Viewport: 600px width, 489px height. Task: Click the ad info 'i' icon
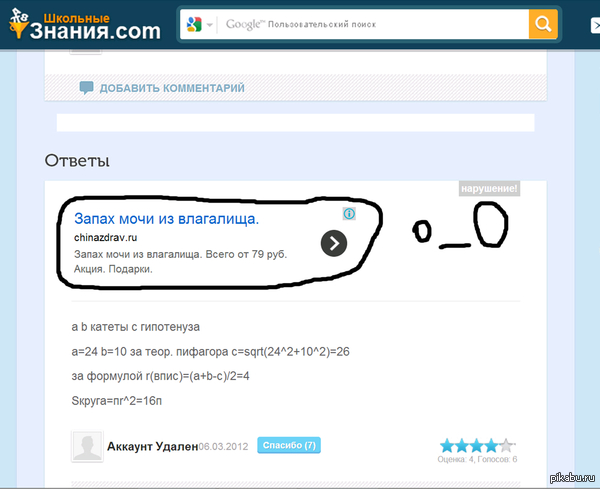(349, 214)
